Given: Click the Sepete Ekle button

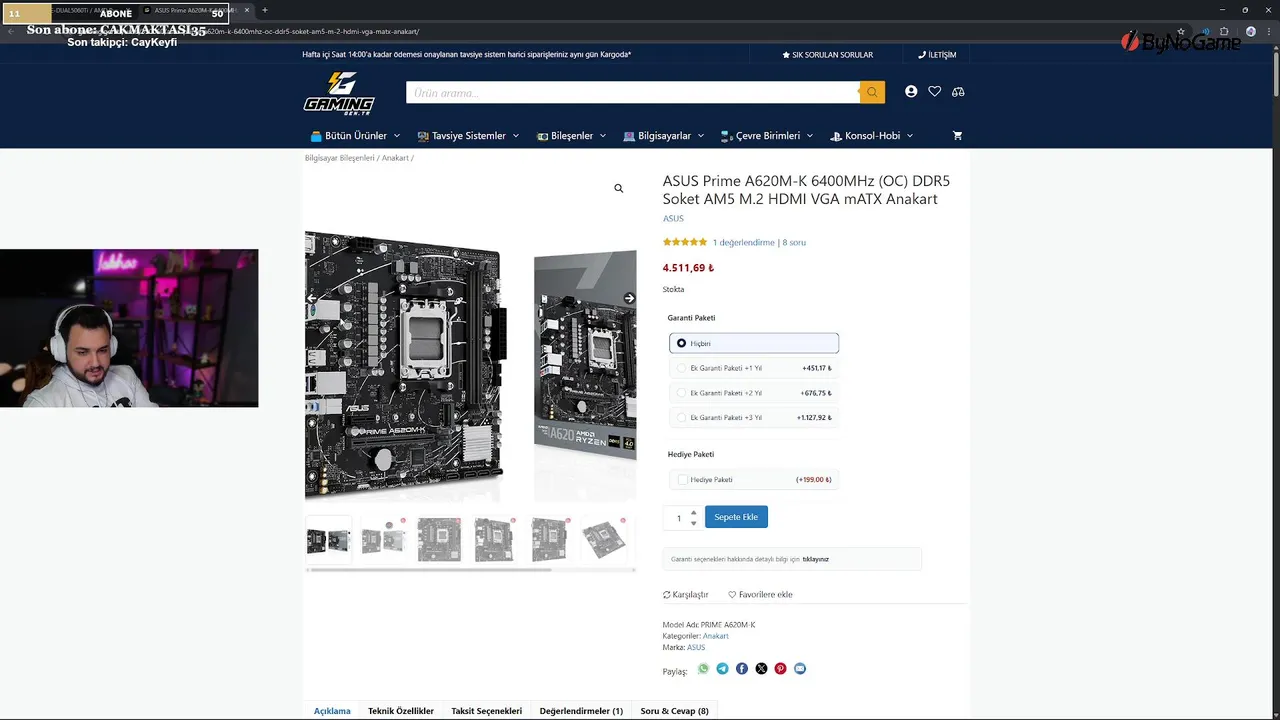Looking at the screenshot, I should [736, 517].
